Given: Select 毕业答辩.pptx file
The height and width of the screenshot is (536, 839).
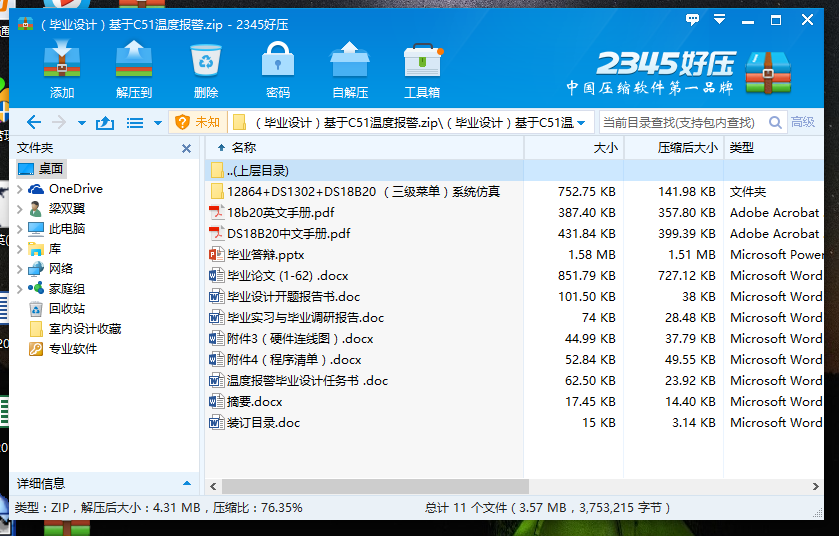Looking at the screenshot, I should (x=514, y=255).
